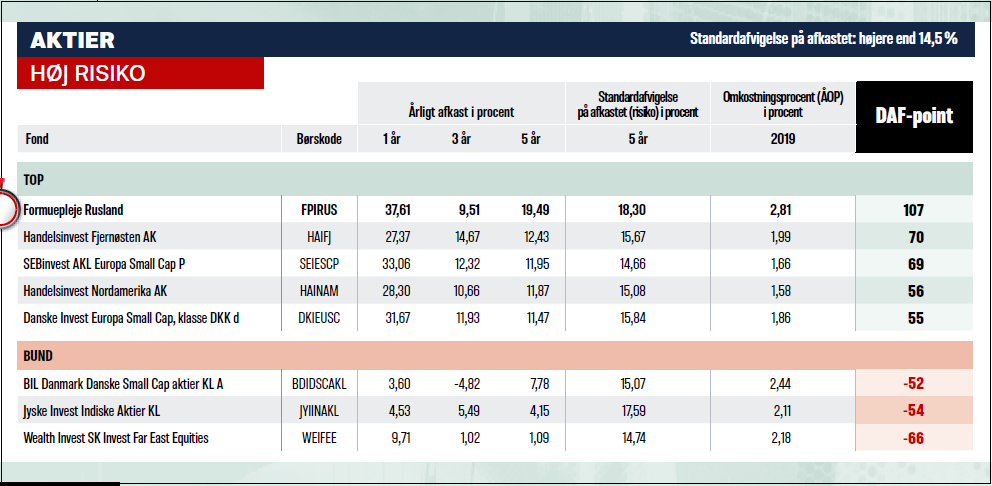Click the Omkostningsprocent (ÅOP) header
The height and width of the screenshot is (486, 992).
783,104
